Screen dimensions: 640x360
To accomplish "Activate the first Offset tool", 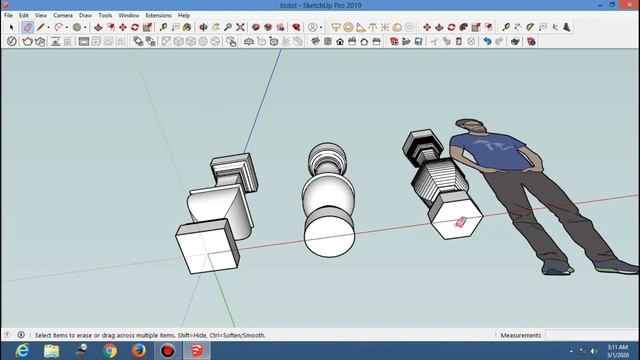I will pos(111,27).
